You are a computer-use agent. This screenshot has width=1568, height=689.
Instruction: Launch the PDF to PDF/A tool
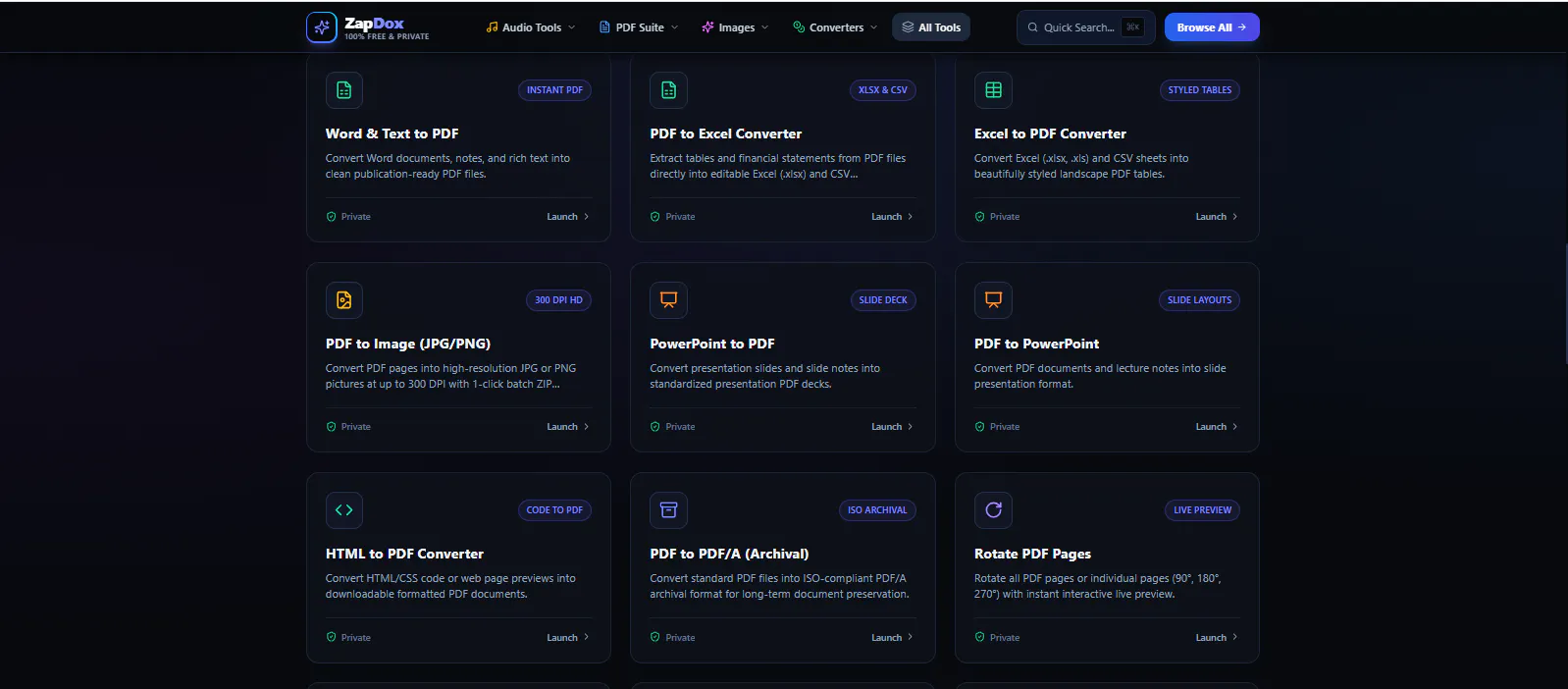pyautogui.click(x=892, y=637)
